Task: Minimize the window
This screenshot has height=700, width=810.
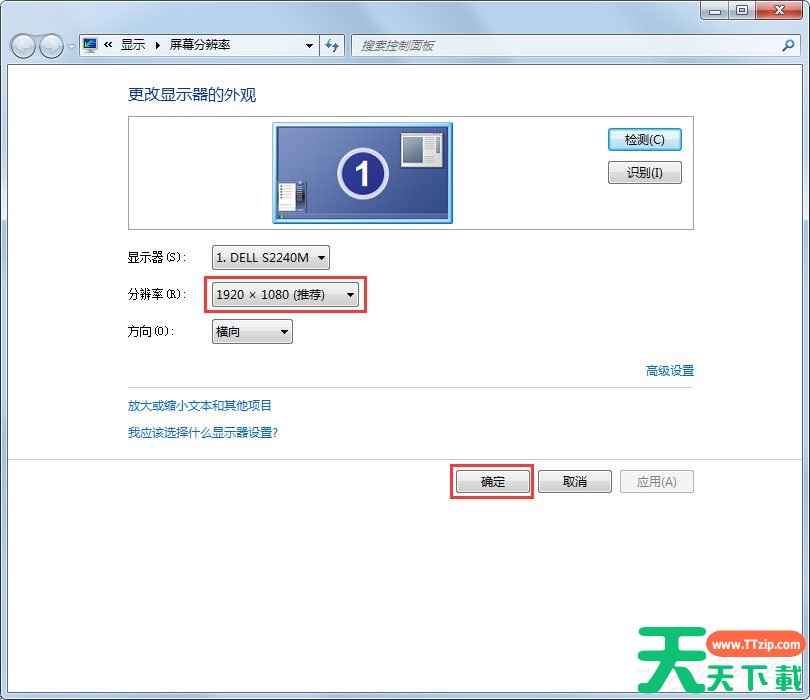Action: point(715,10)
